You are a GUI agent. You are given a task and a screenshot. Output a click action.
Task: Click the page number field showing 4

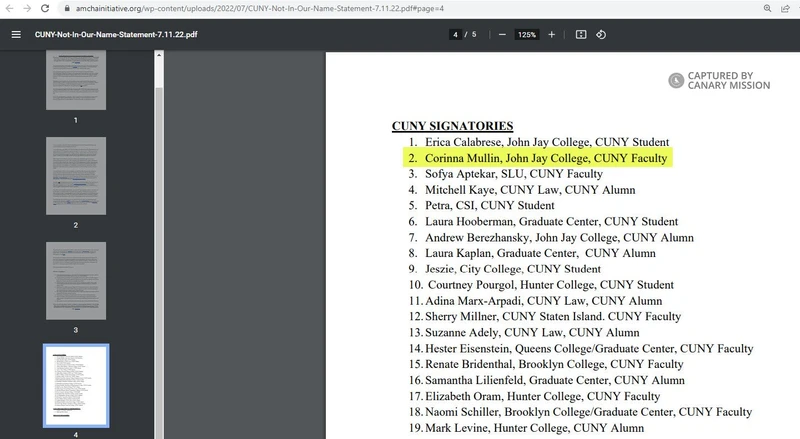[455, 35]
